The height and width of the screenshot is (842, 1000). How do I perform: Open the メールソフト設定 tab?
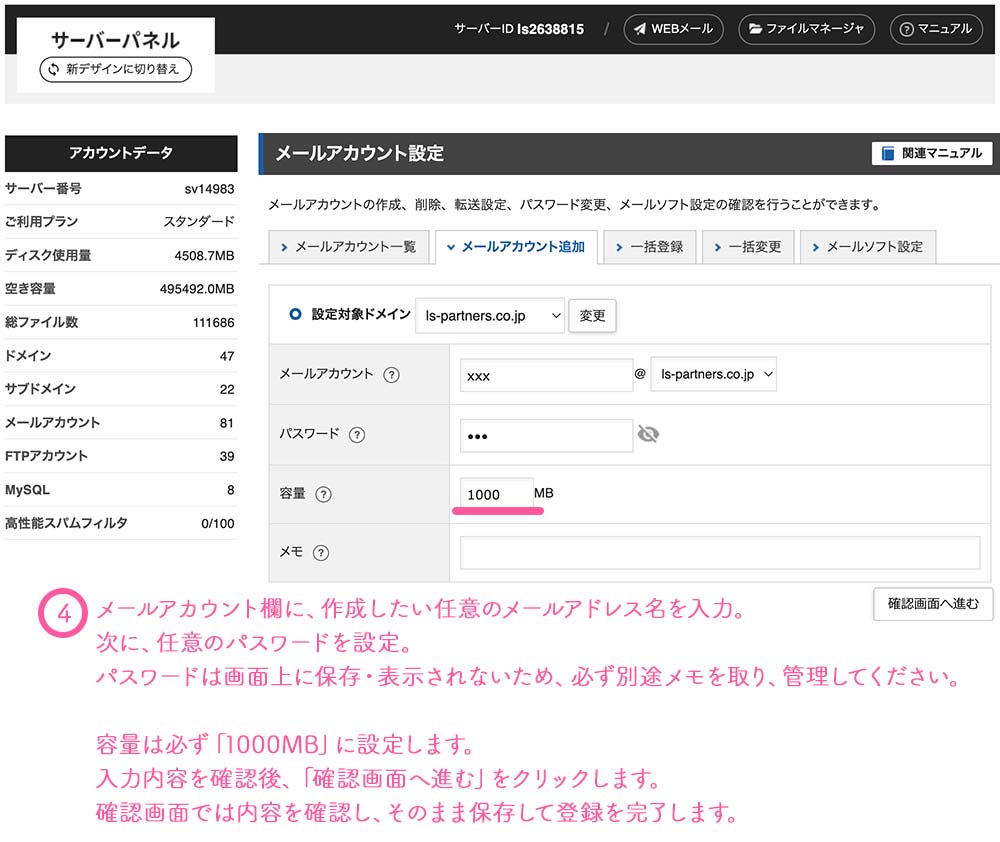pyautogui.click(x=867, y=246)
